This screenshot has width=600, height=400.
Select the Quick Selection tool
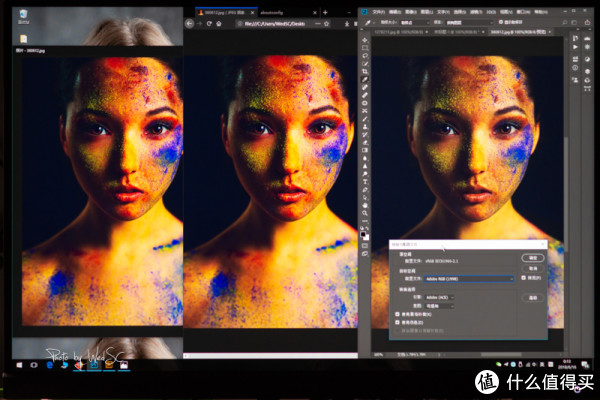[365, 64]
